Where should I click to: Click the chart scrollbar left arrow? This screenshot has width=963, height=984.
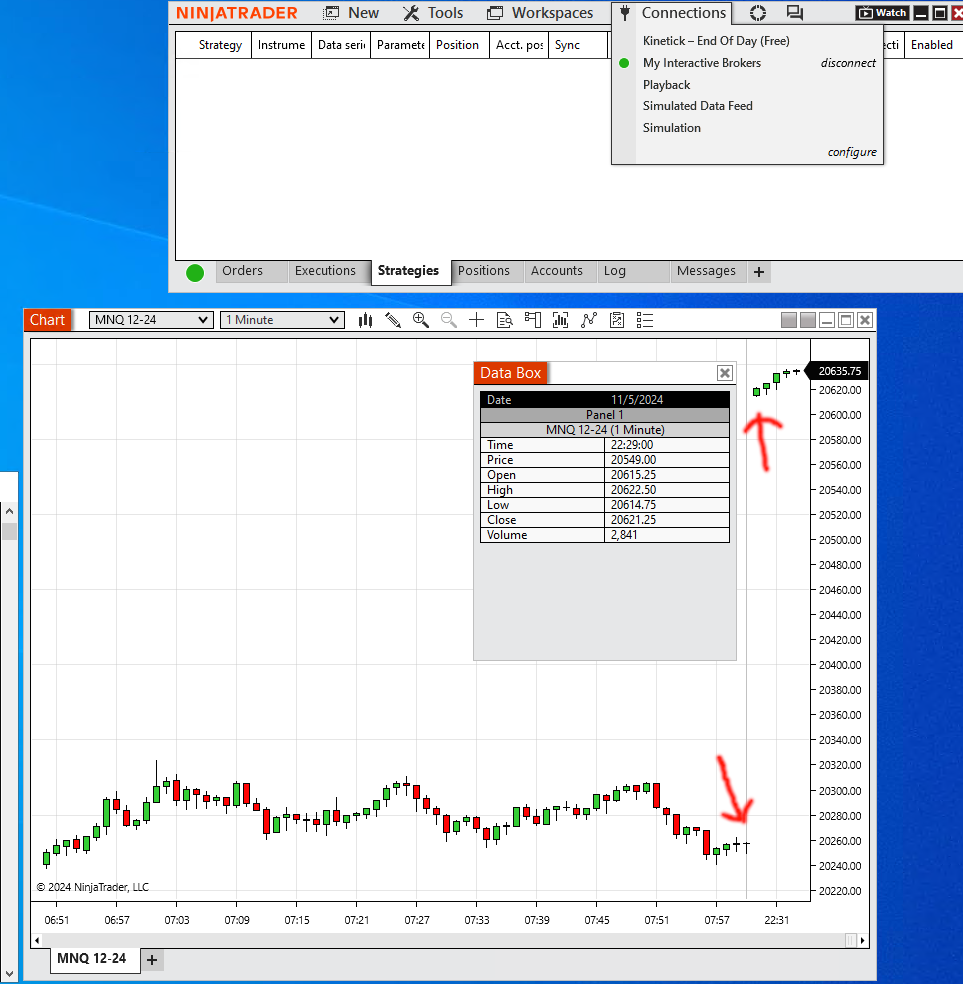tap(37, 941)
